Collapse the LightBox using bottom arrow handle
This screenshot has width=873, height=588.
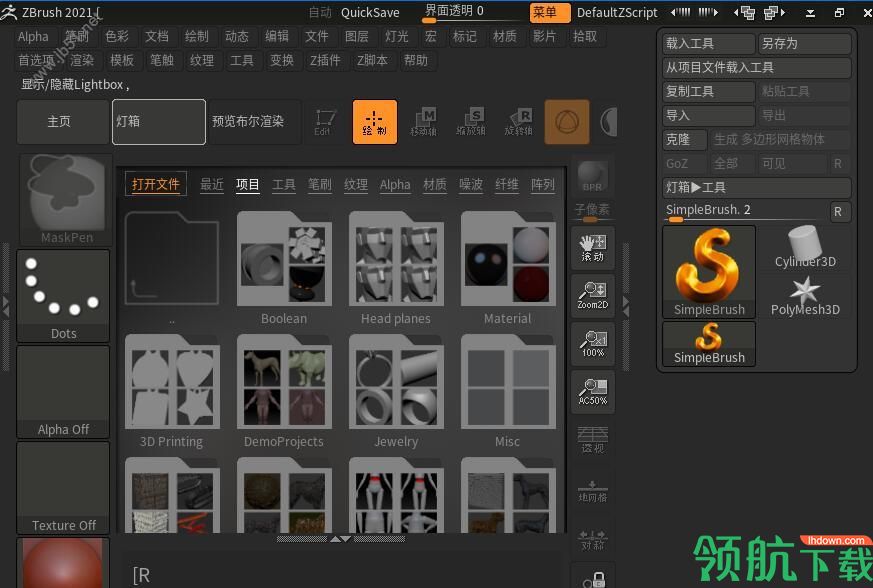click(341, 539)
